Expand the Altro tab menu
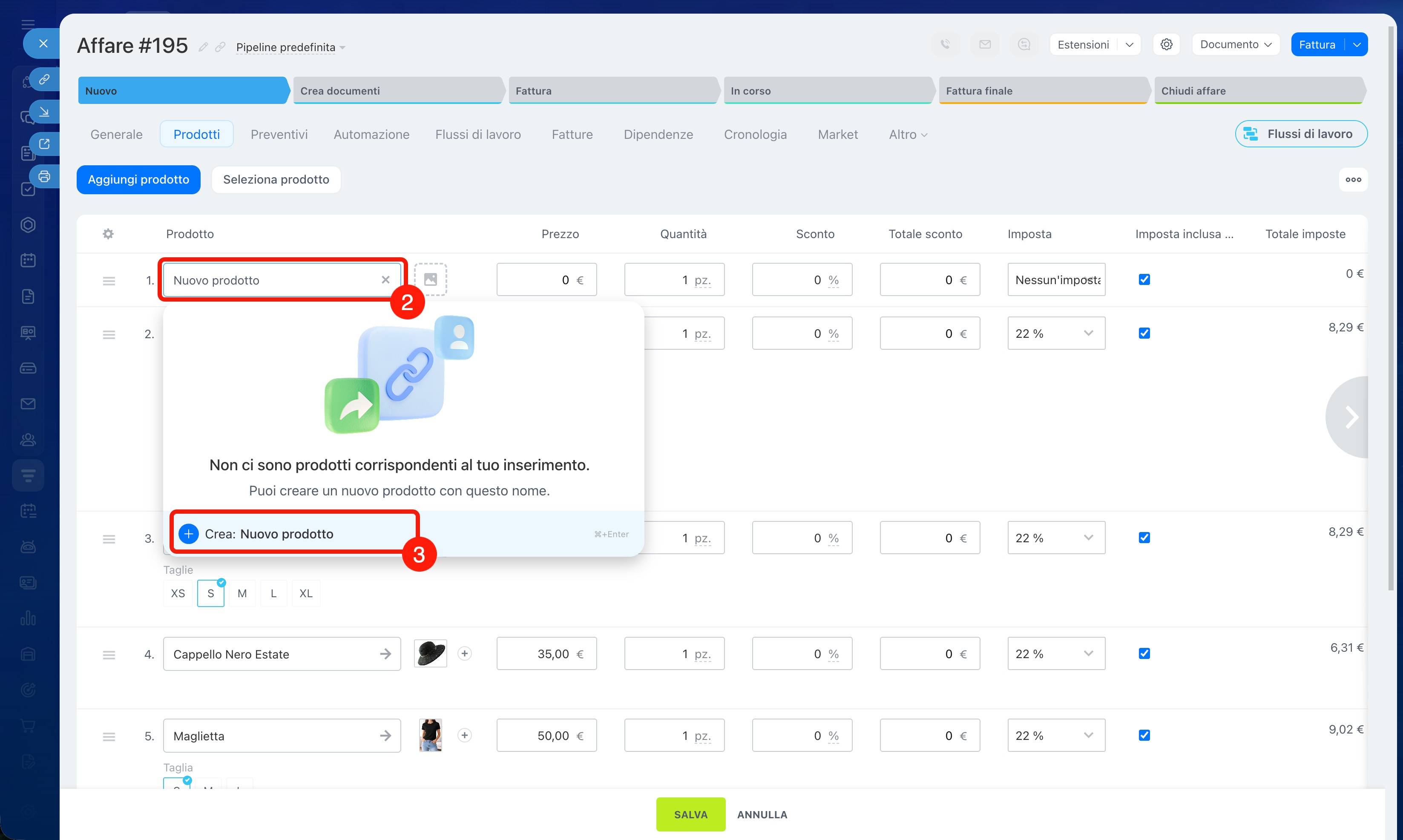 pos(907,135)
